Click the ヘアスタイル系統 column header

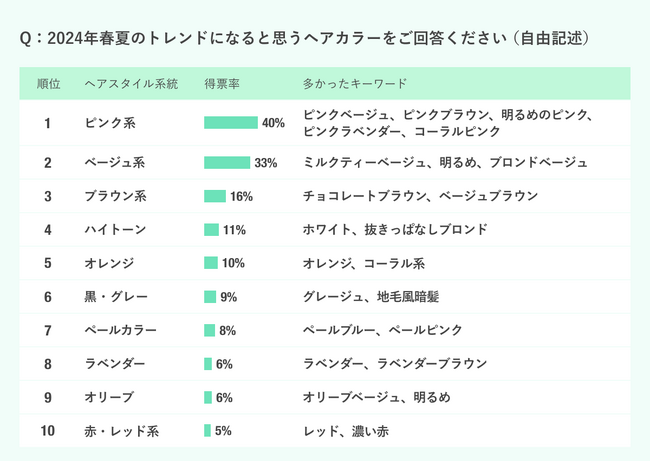pos(131,84)
